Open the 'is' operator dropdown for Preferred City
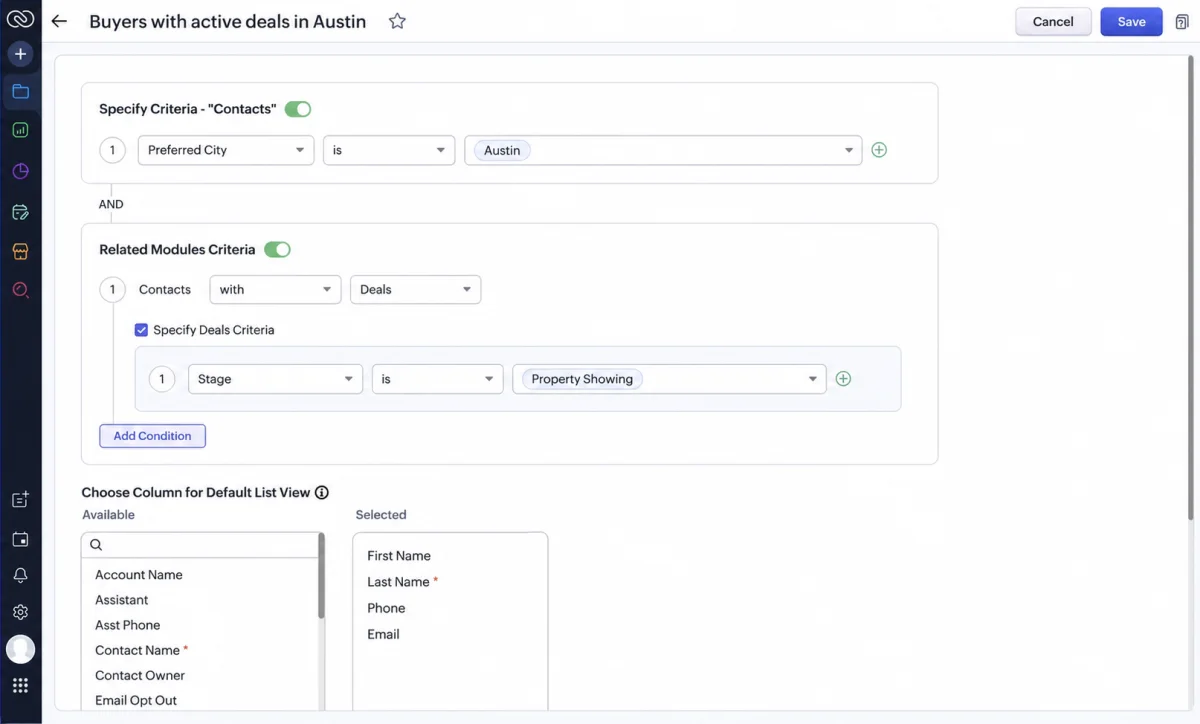 click(x=389, y=150)
